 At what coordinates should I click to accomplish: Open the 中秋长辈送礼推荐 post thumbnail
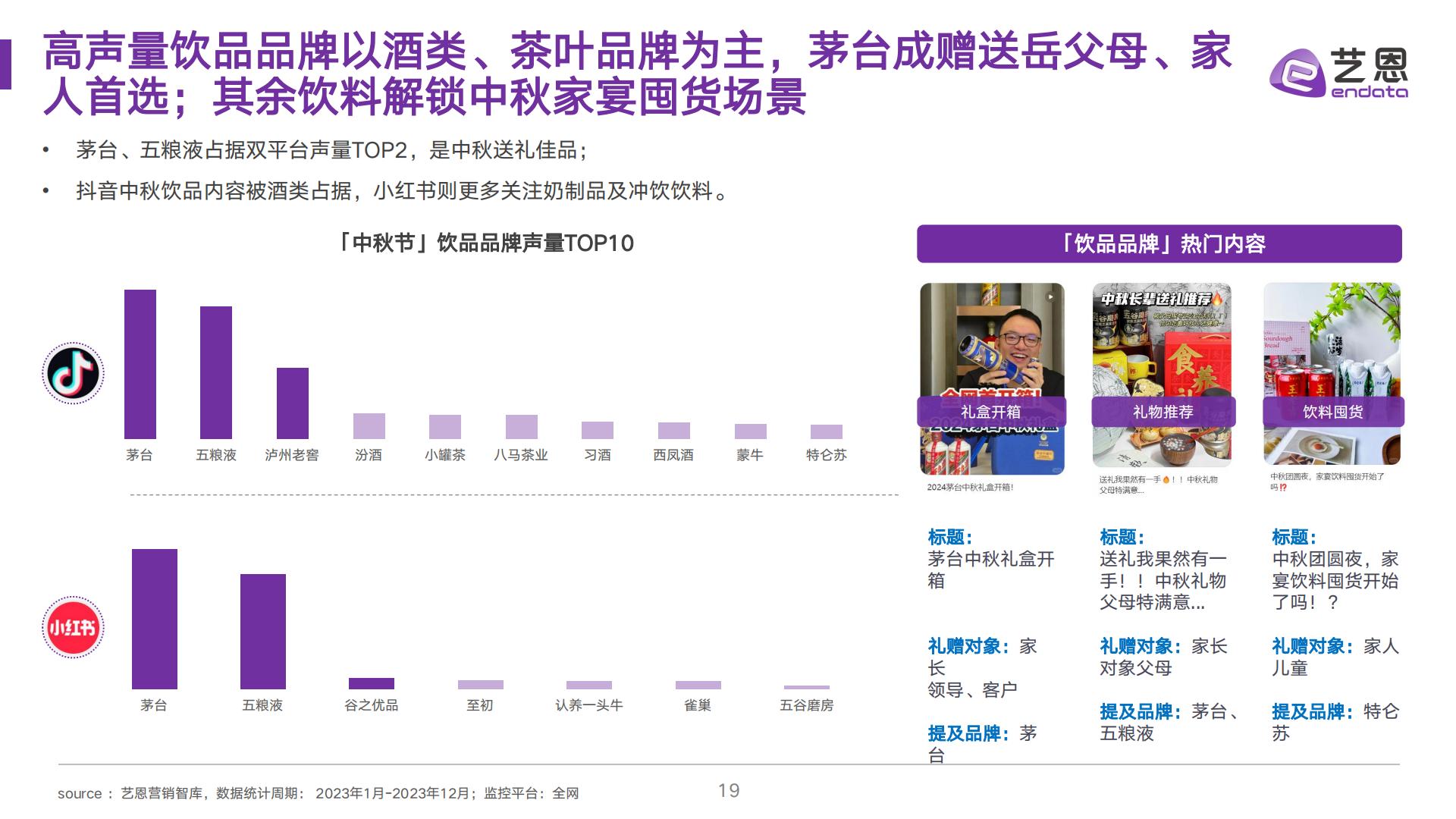(1162, 375)
